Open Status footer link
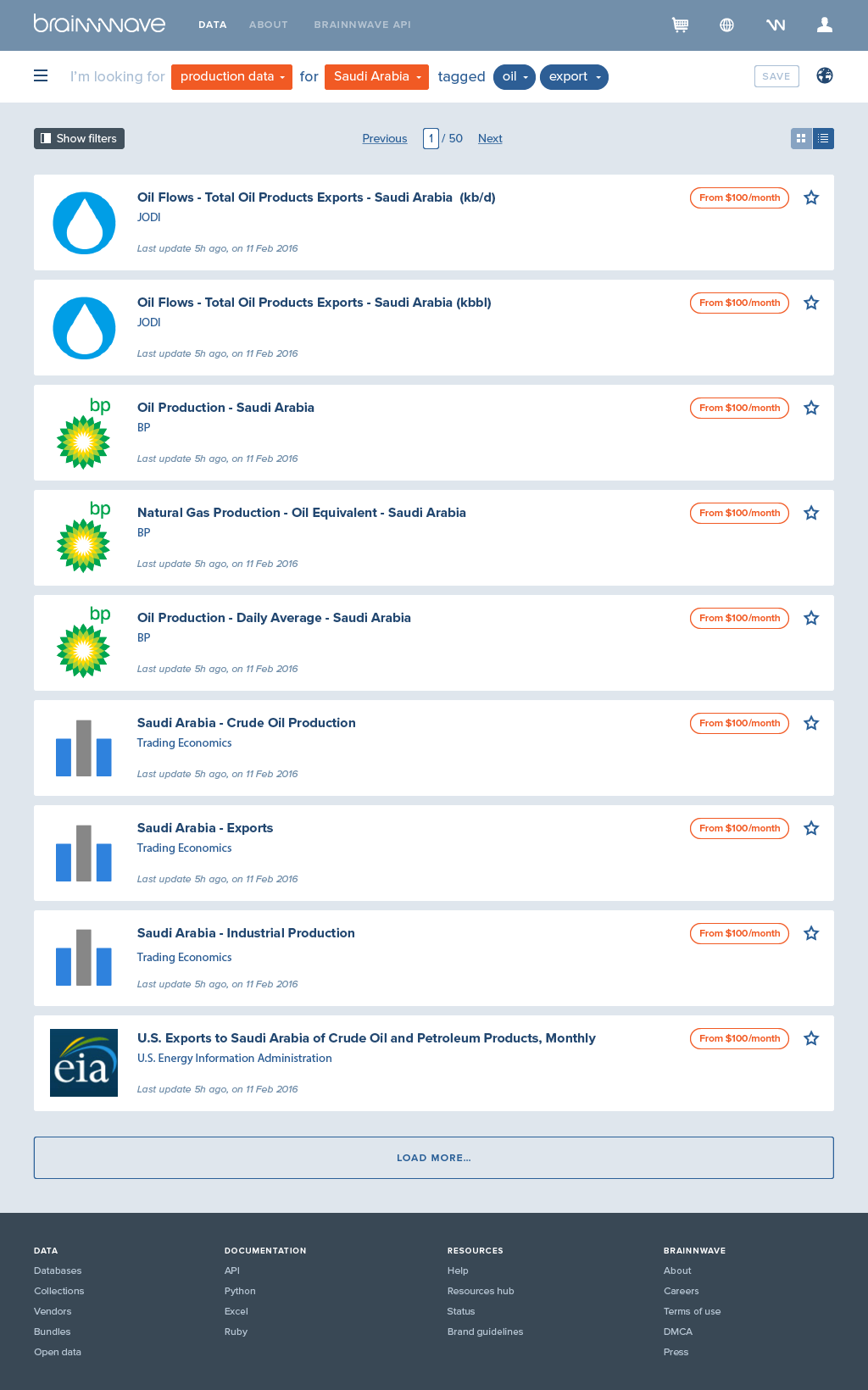 point(461,1311)
